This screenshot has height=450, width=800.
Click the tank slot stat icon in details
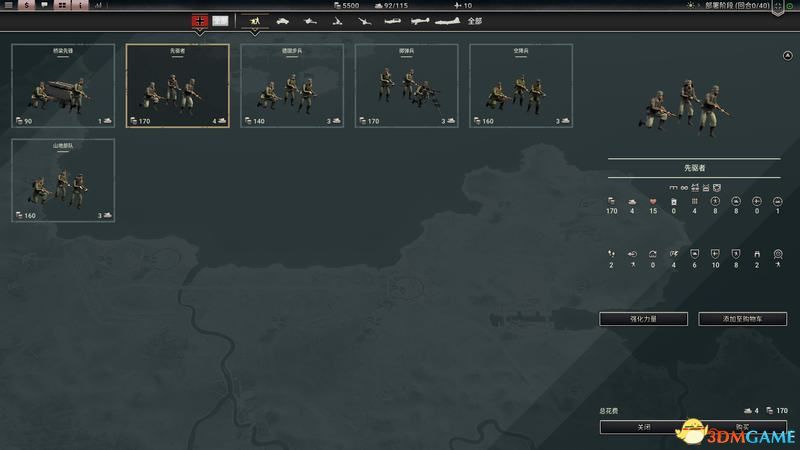pyautogui.click(x=632, y=202)
